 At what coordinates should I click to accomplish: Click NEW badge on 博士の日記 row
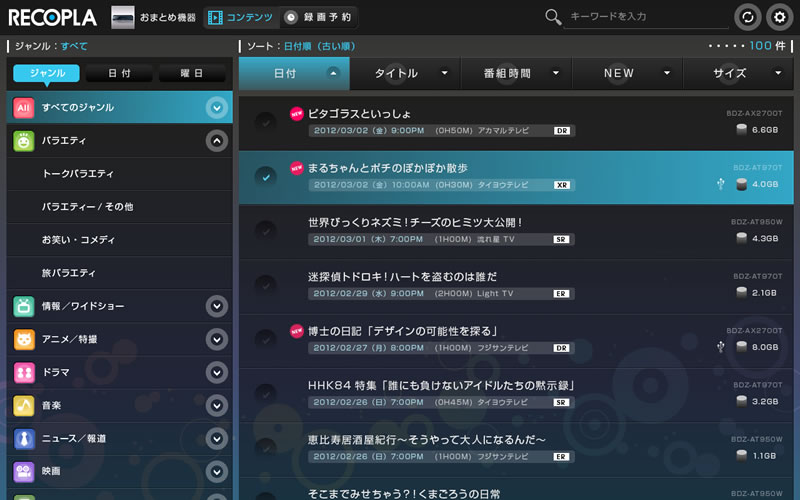click(296, 331)
